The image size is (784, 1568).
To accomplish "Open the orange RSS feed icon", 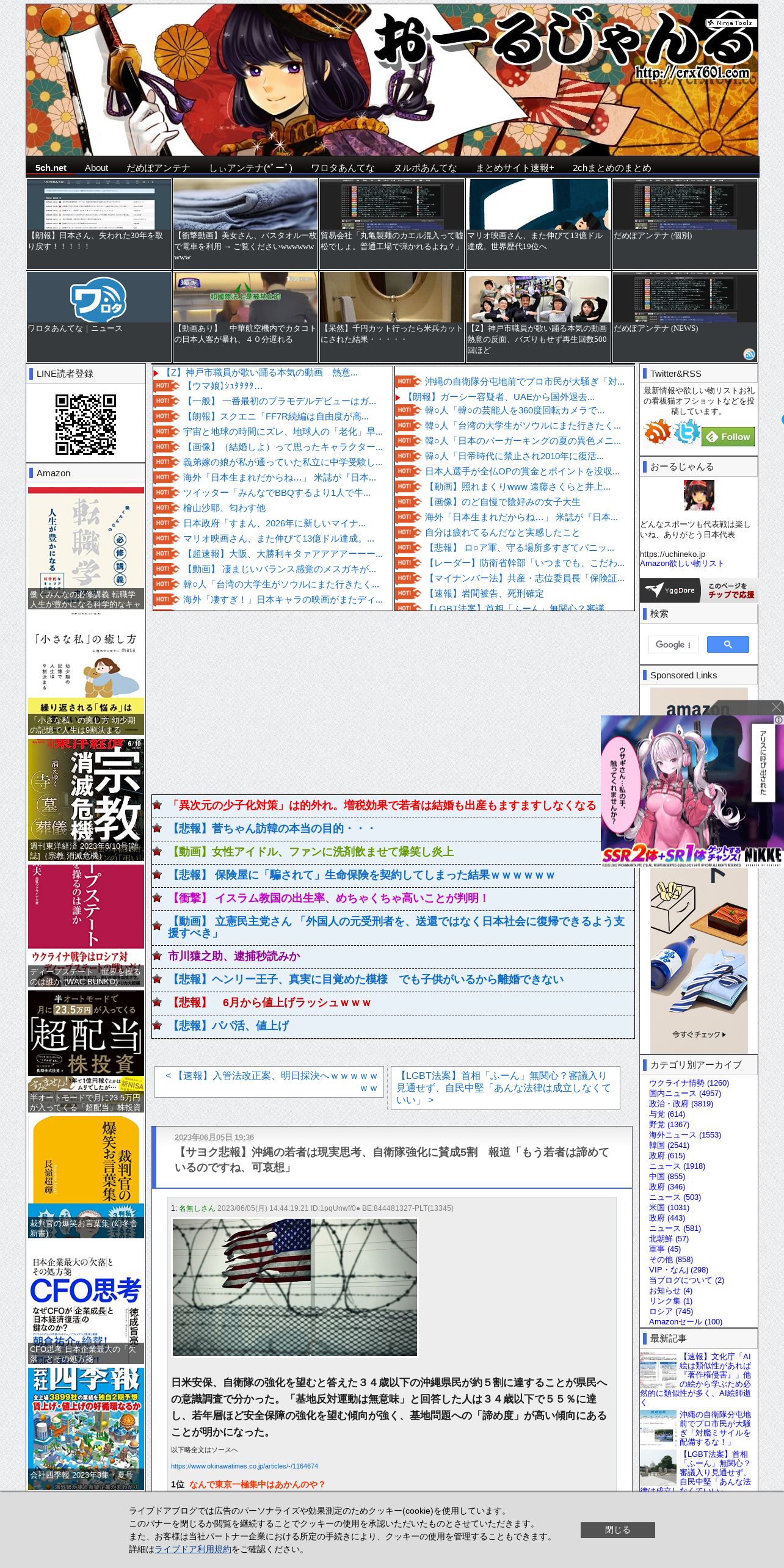I will [x=657, y=432].
